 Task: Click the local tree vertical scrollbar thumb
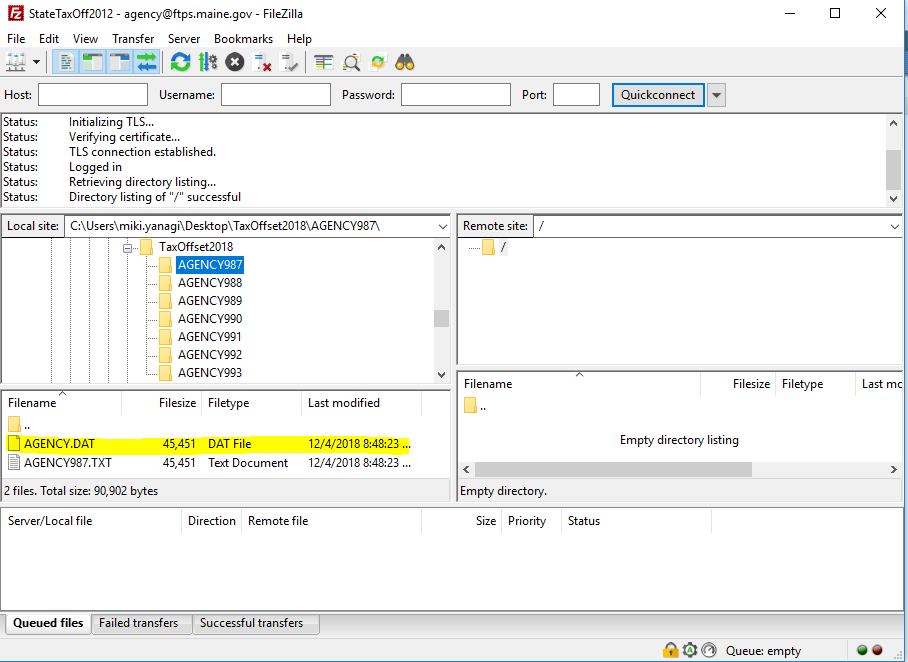(441, 319)
